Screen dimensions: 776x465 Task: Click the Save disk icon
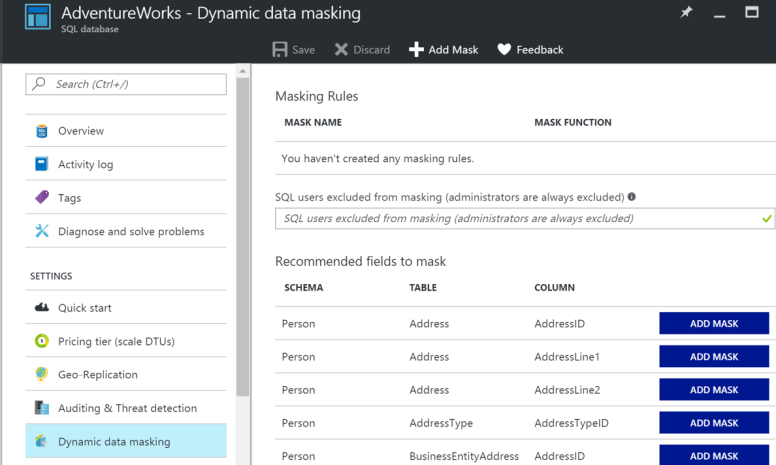(x=280, y=49)
